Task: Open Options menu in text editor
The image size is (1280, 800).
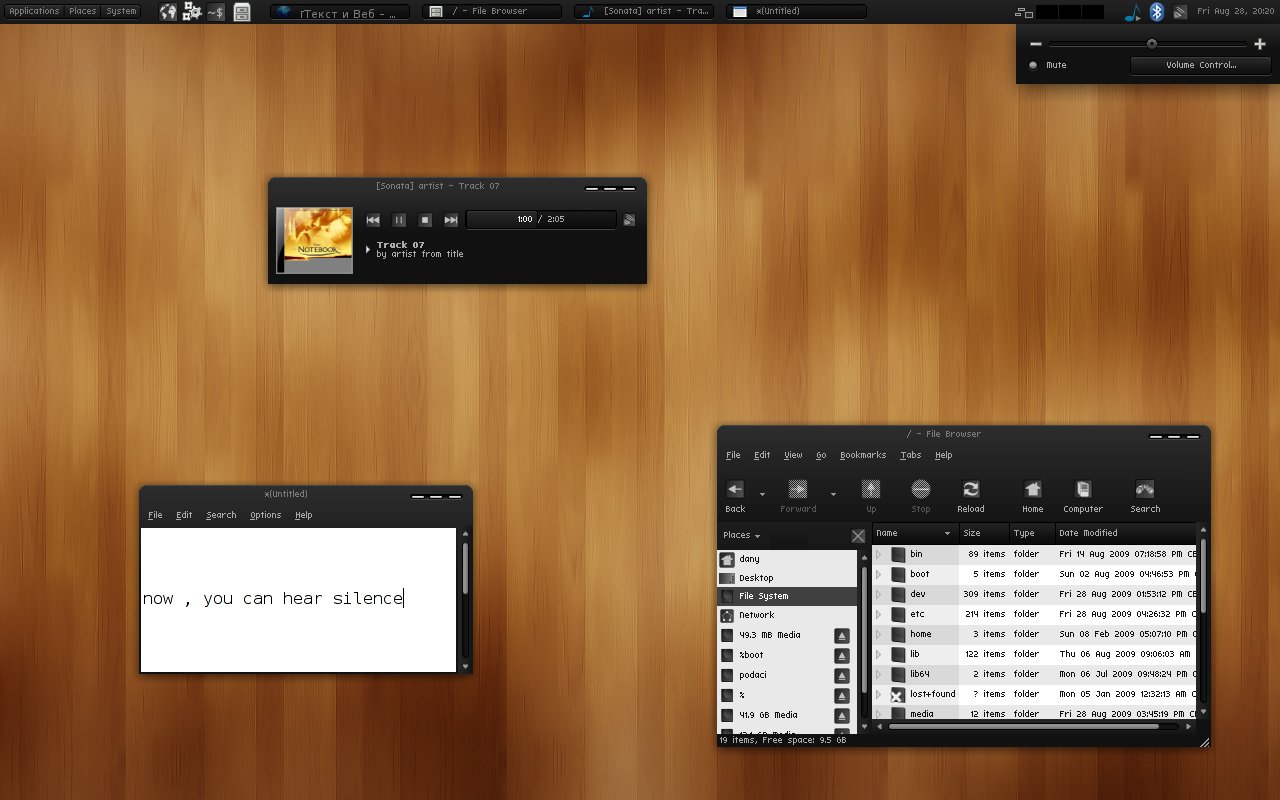Action: pos(265,515)
